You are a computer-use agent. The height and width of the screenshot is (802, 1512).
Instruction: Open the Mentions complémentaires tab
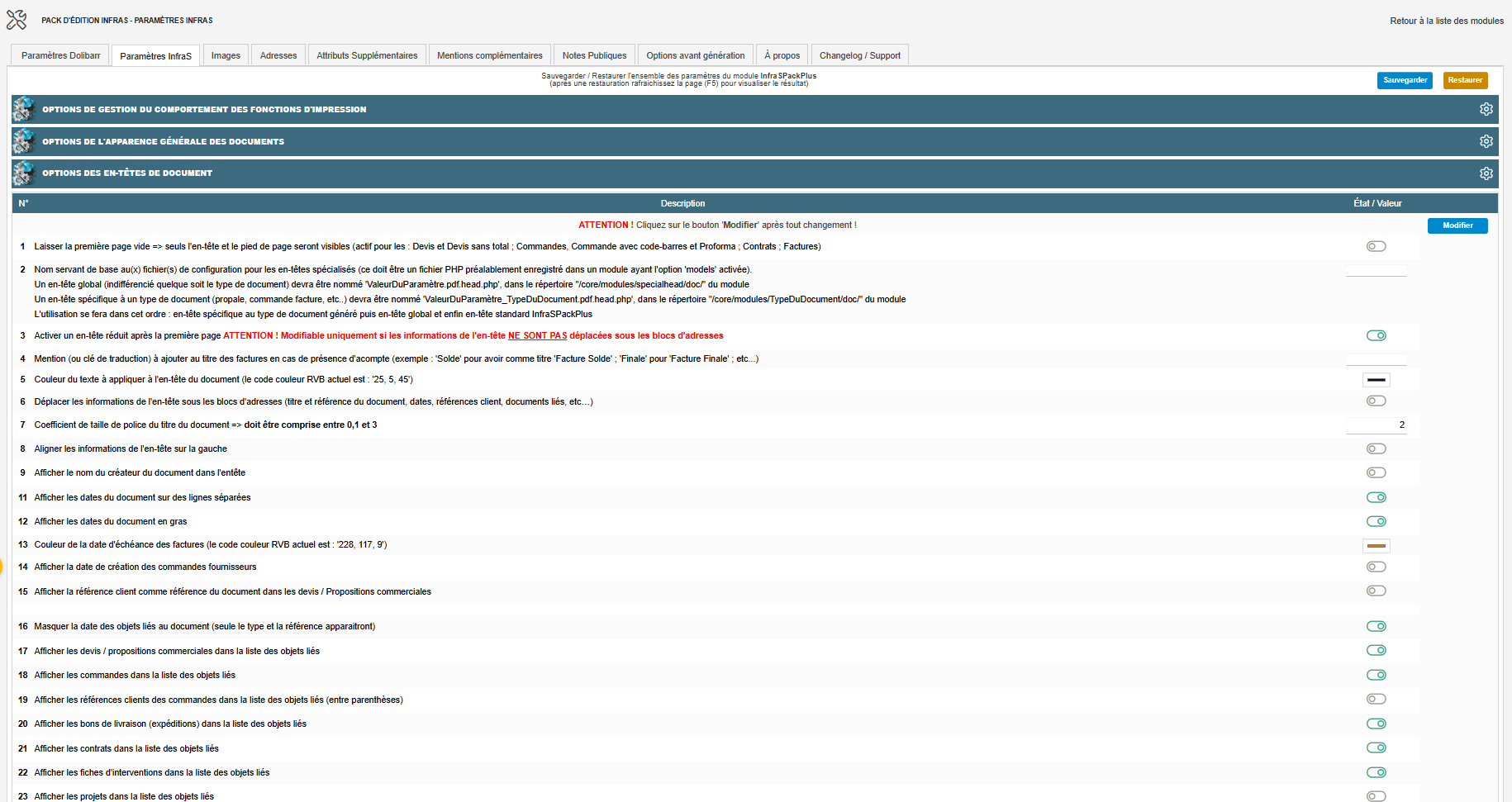point(490,55)
